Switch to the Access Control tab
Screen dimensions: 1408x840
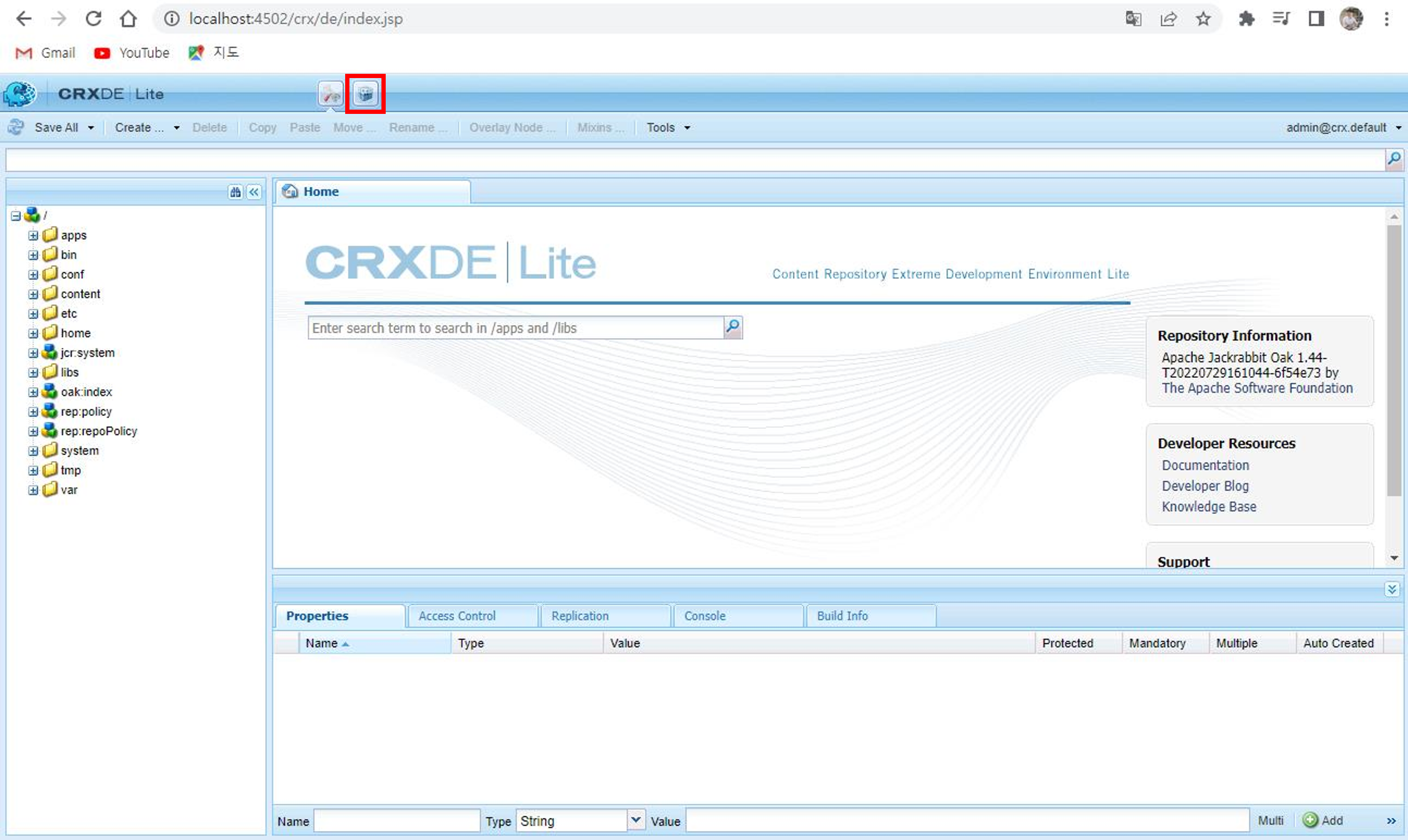coord(457,616)
